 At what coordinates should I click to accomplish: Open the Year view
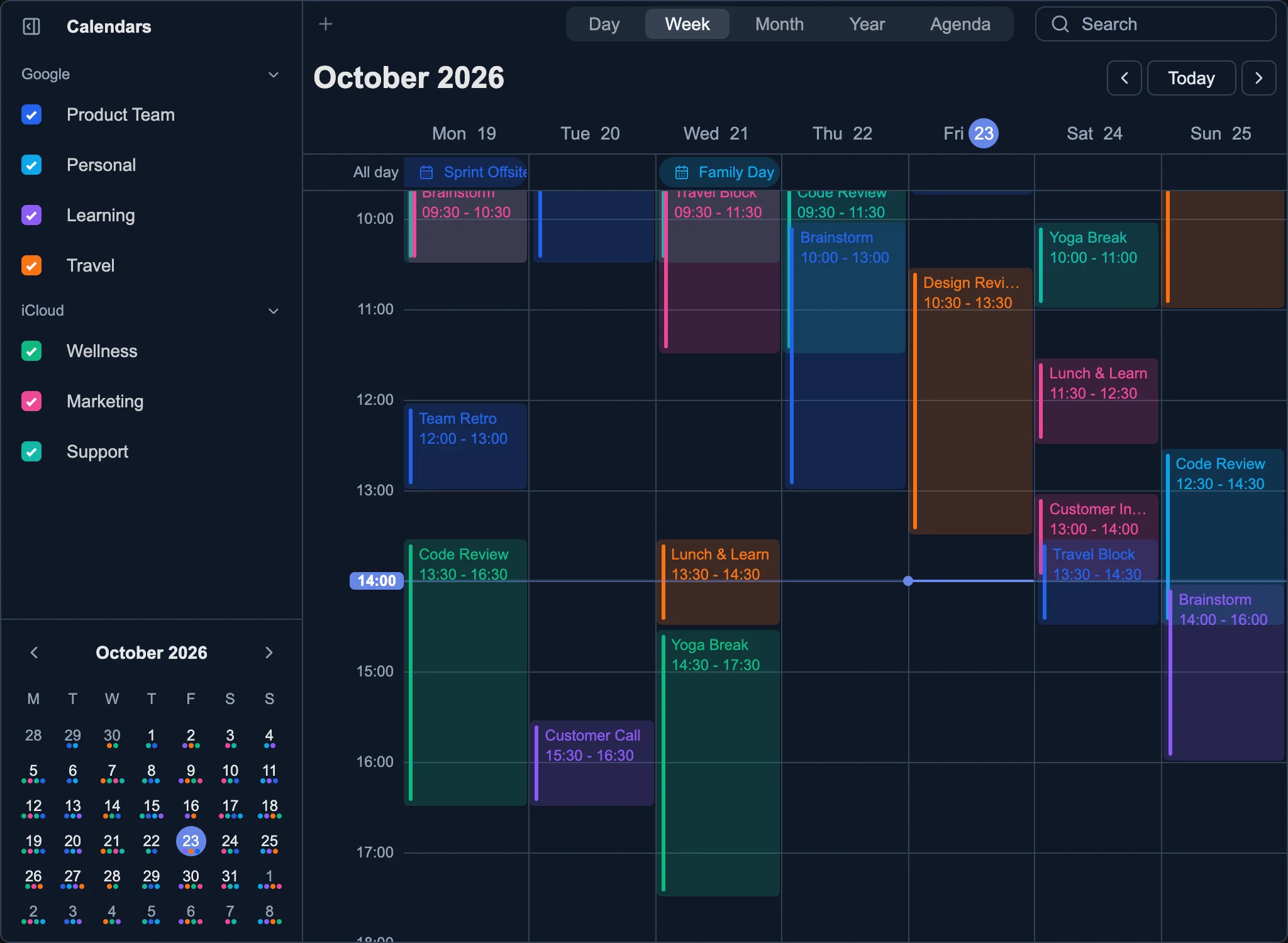pyautogui.click(x=867, y=24)
